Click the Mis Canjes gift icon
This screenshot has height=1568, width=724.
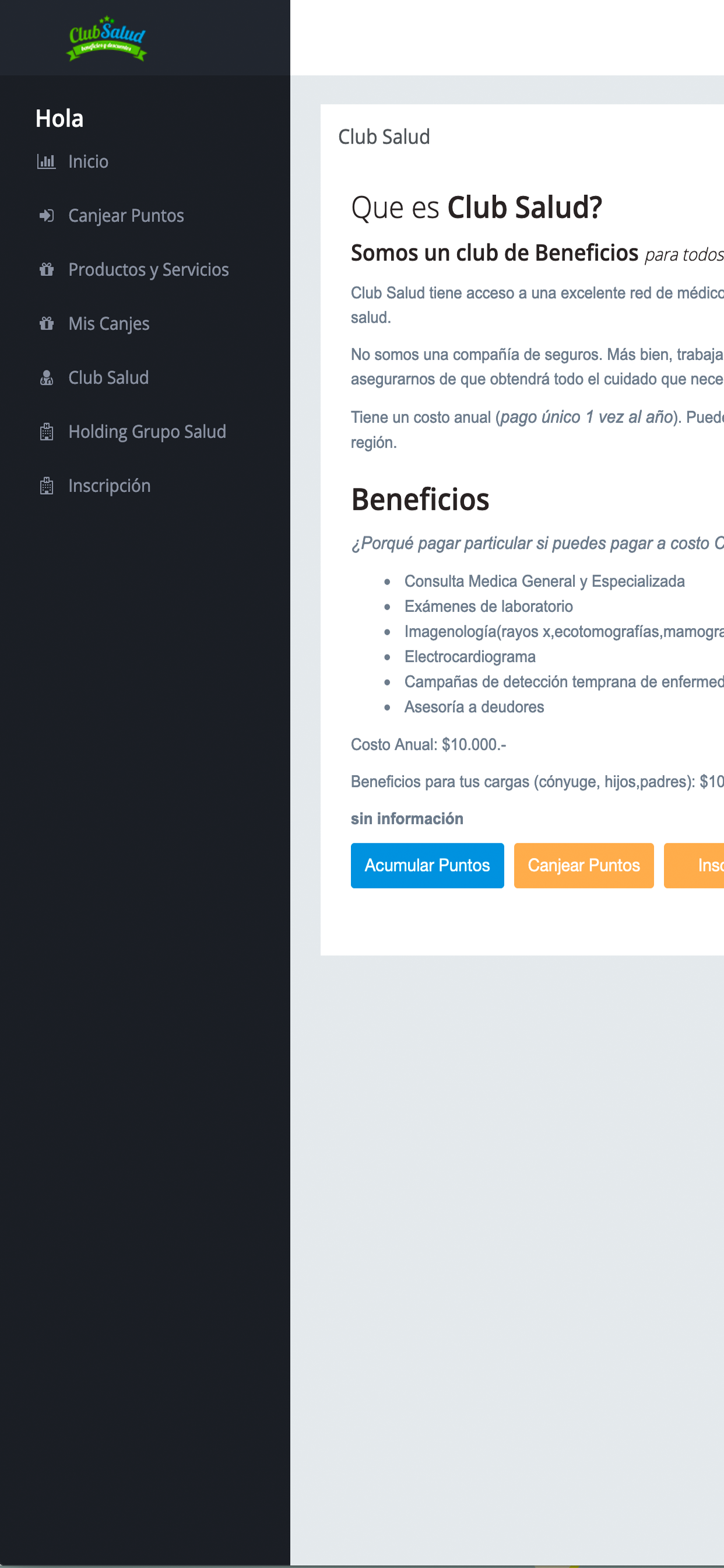point(46,323)
